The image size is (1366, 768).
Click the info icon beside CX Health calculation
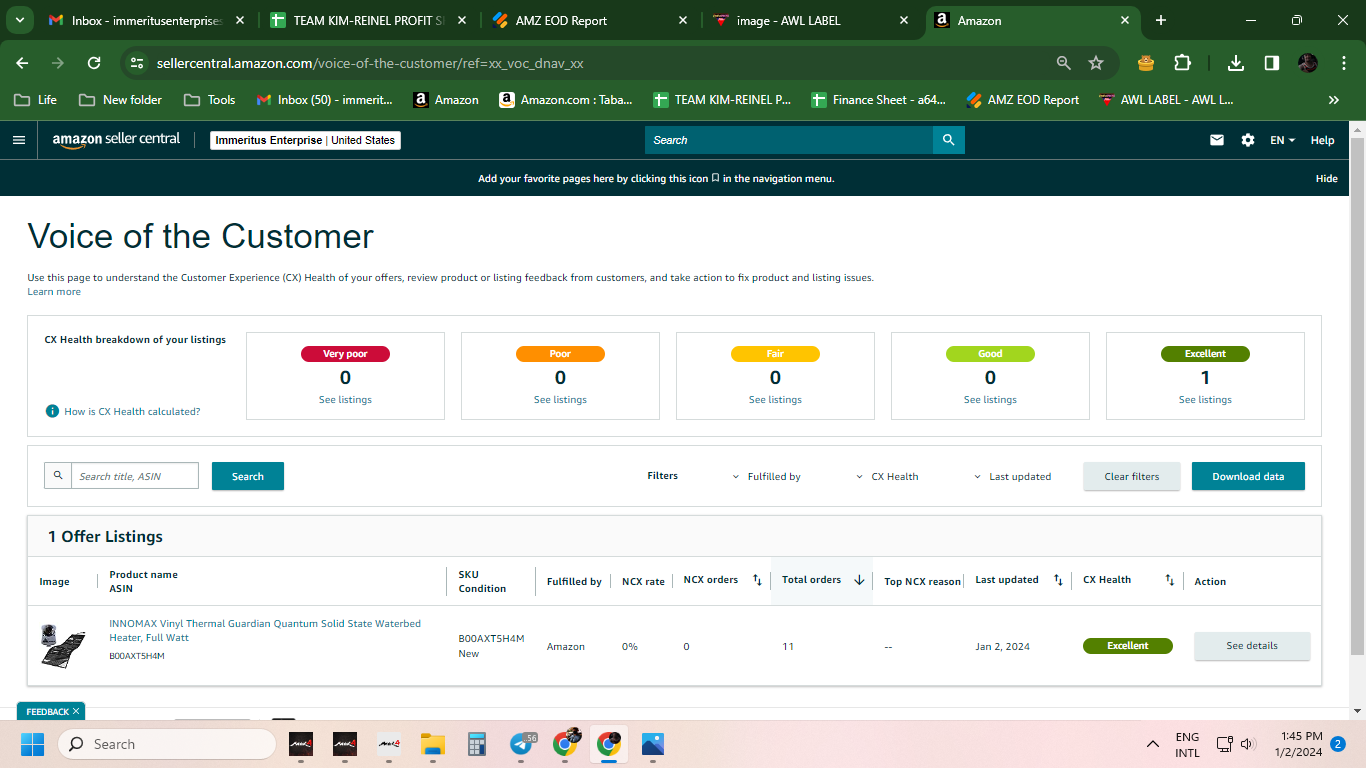pyautogui.click(x=52, y=411)
